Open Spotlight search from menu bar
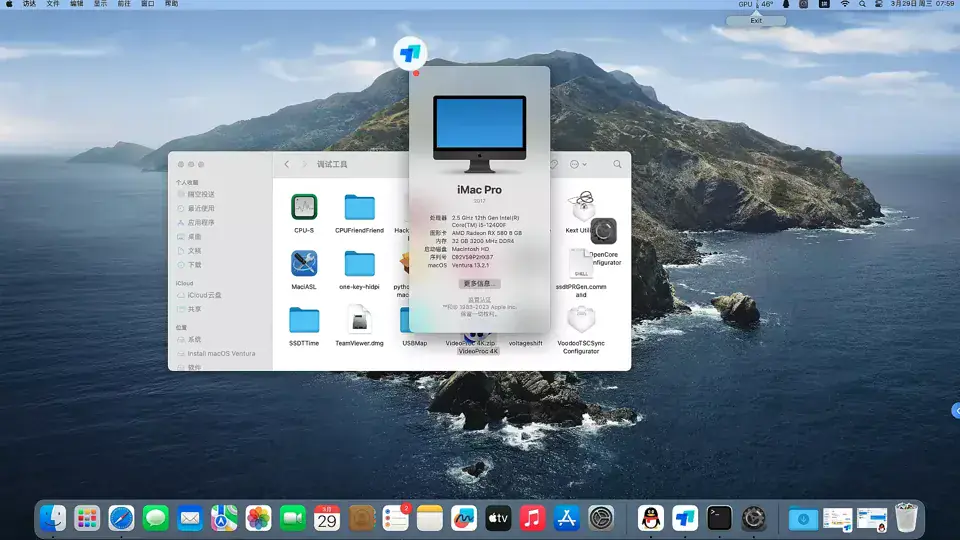 pos(862,4)
